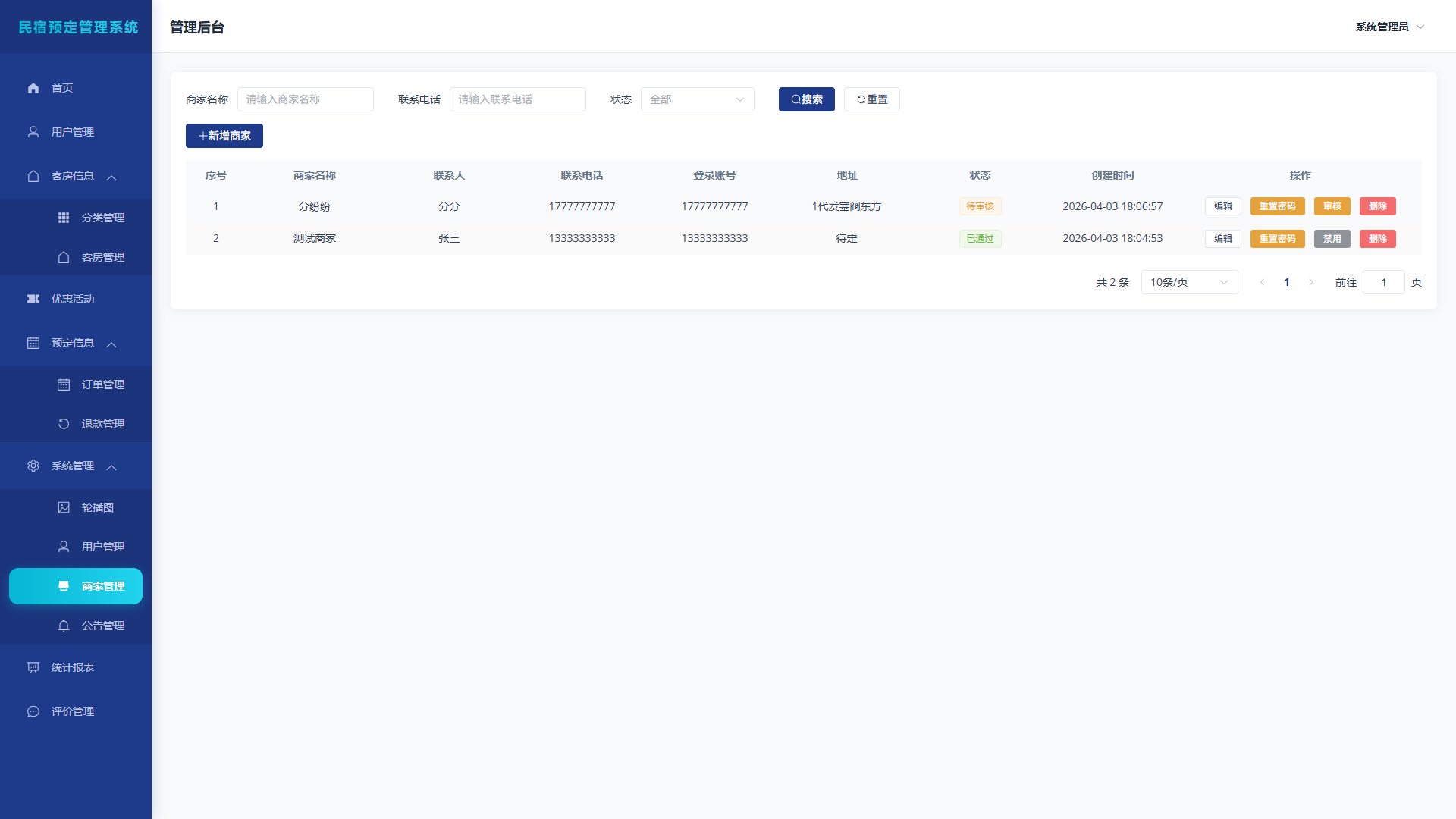Click the address cell 1代发塞阀东方
The image size is (1456, 819).
pos(846,206)
